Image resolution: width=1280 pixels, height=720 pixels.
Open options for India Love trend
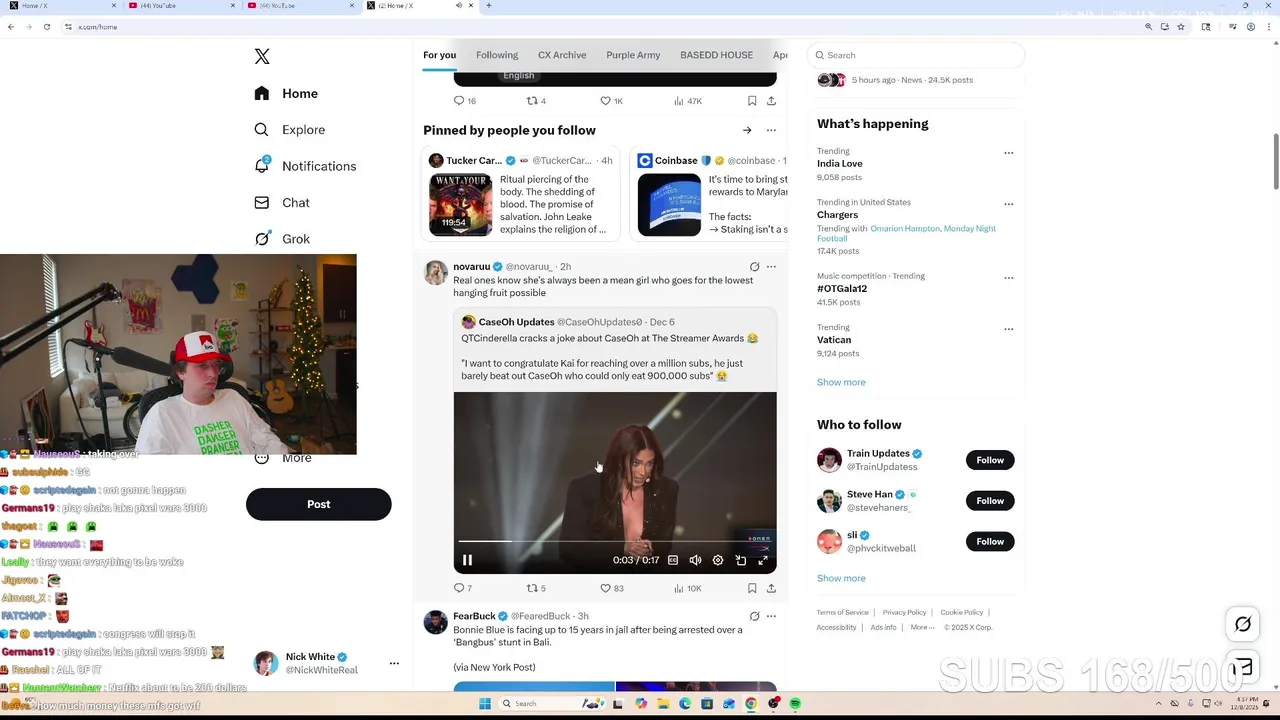pyautogui.click(x=1008, y=153)
